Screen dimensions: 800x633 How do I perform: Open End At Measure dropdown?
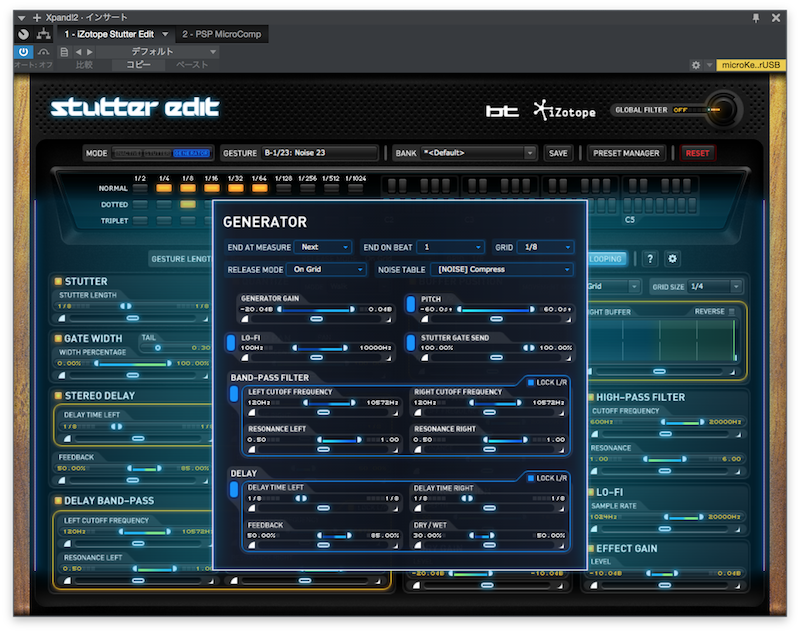323,247
